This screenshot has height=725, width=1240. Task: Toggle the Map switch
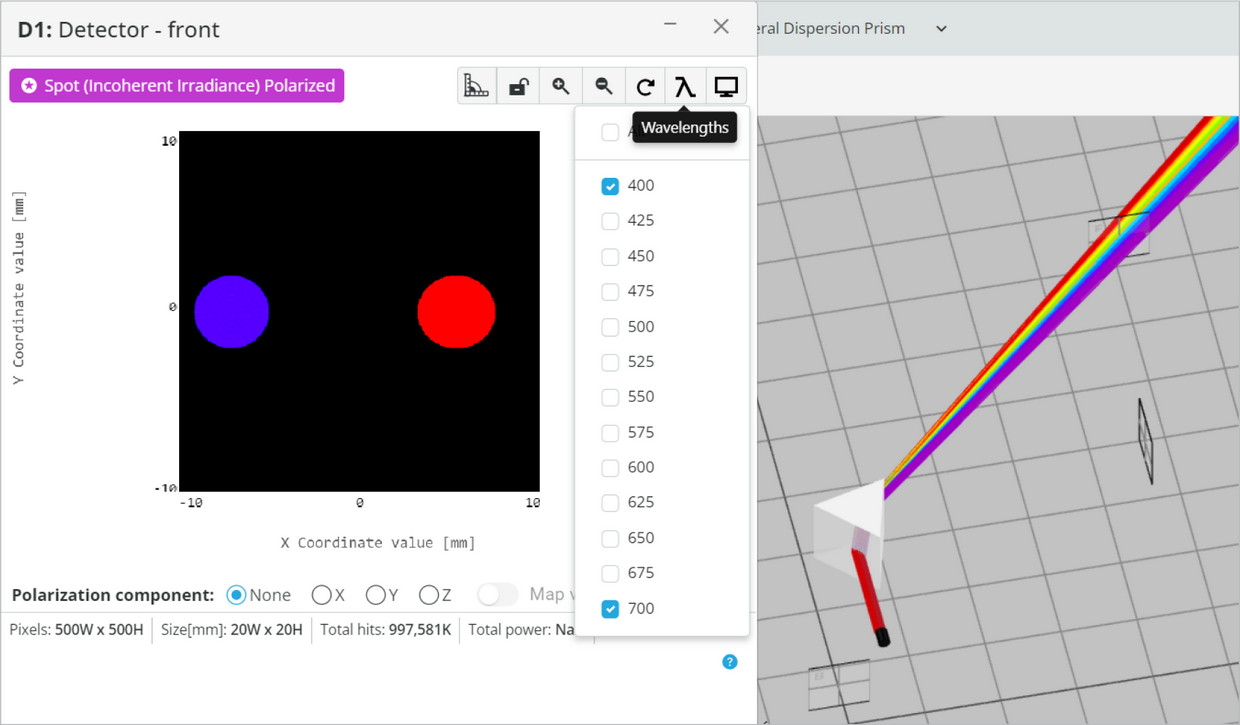tap(498, 595)
